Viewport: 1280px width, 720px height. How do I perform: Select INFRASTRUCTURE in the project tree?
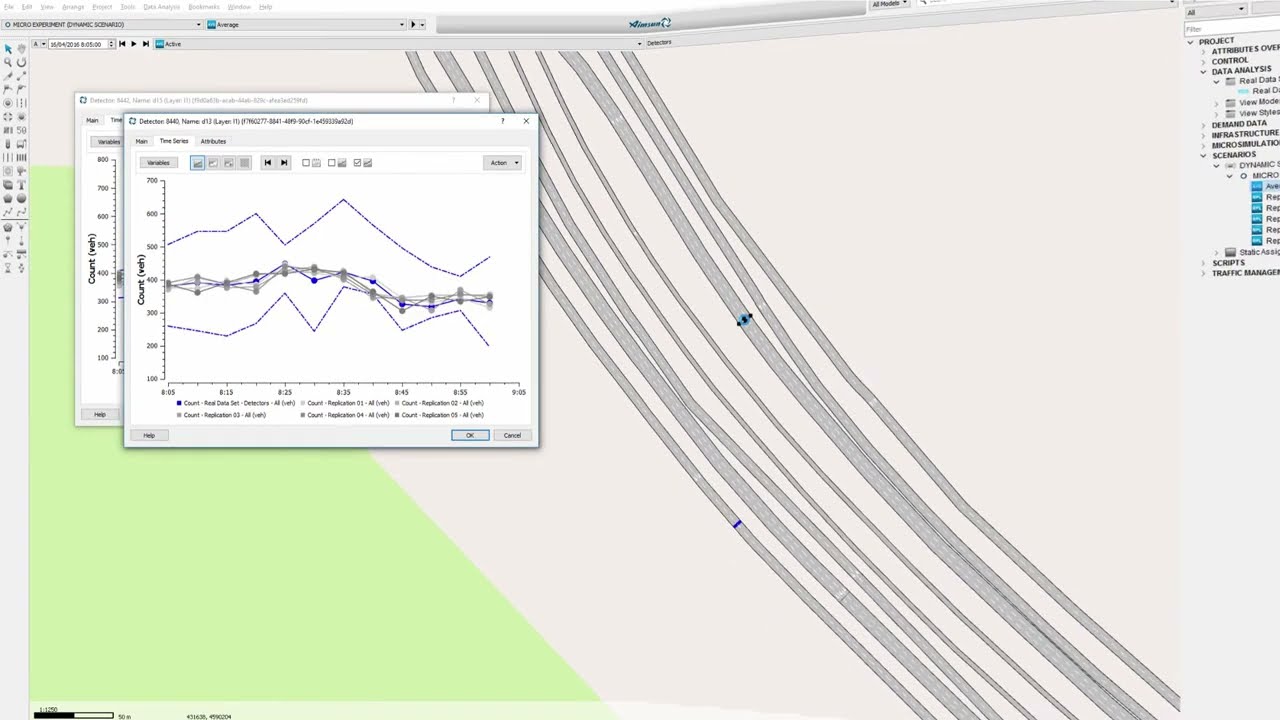tap(1245, 134)
